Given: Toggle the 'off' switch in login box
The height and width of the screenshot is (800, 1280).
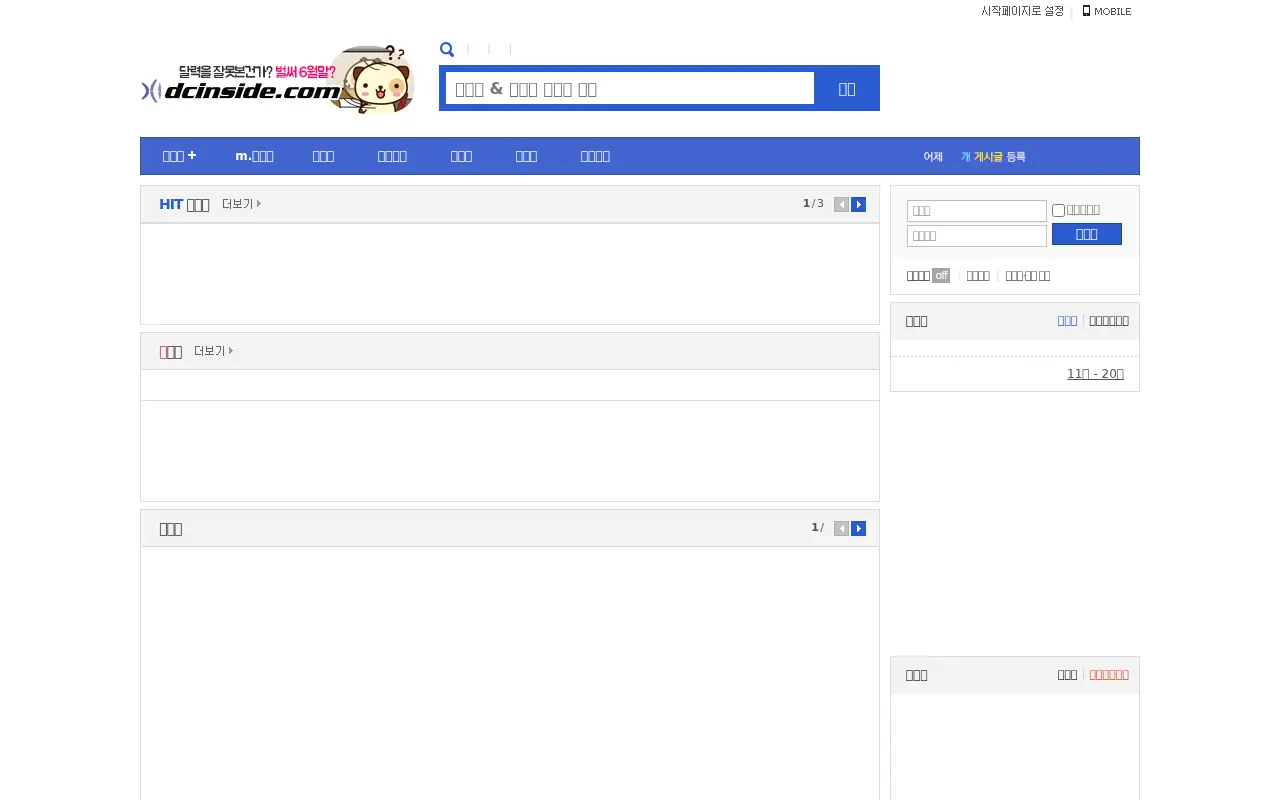Looking at the screenshot, I should 941,276.
